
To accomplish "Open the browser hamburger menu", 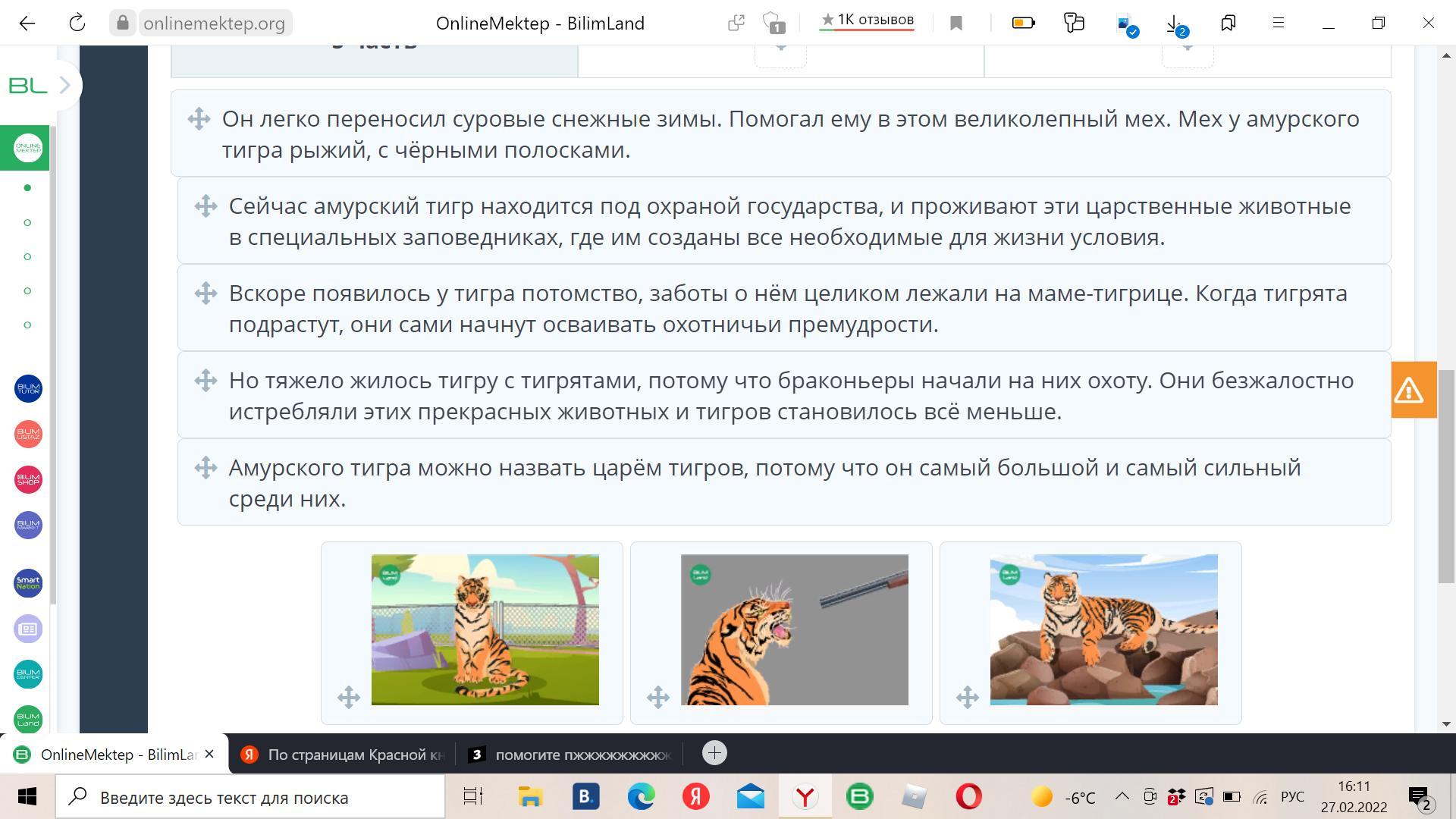I will 1279,24.
